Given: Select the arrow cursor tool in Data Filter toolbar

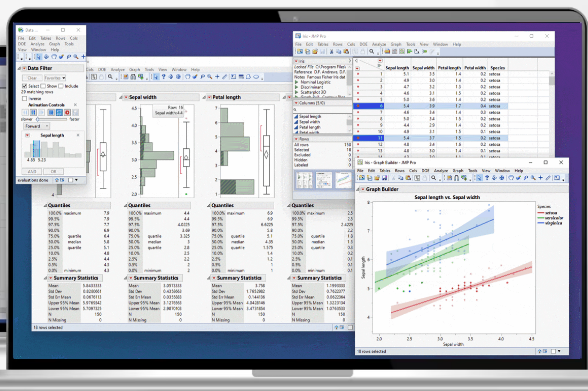Looking at the screenshot, I should [x=38, y=57].
